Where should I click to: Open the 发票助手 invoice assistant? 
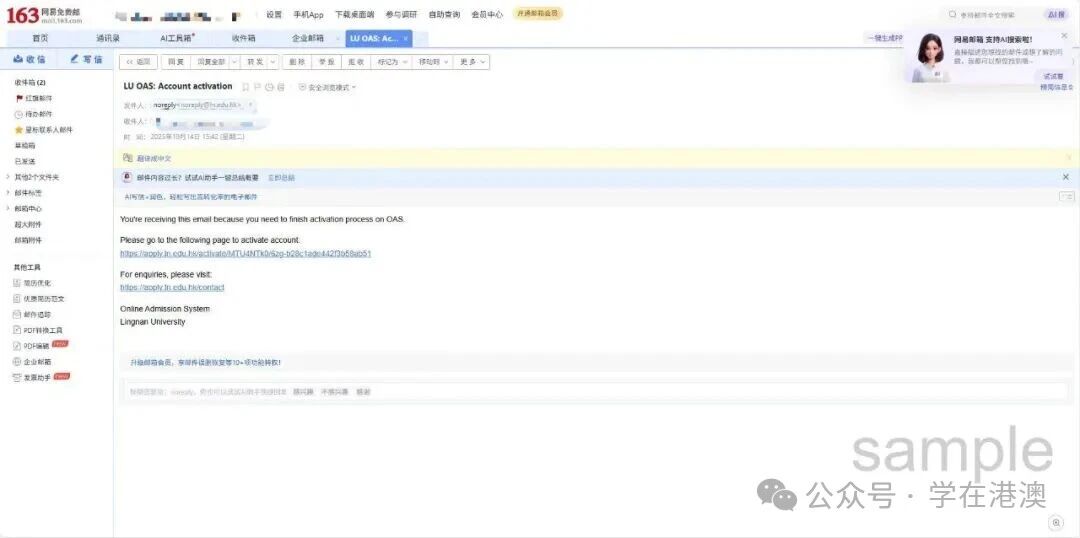click(x=38, y=377)
